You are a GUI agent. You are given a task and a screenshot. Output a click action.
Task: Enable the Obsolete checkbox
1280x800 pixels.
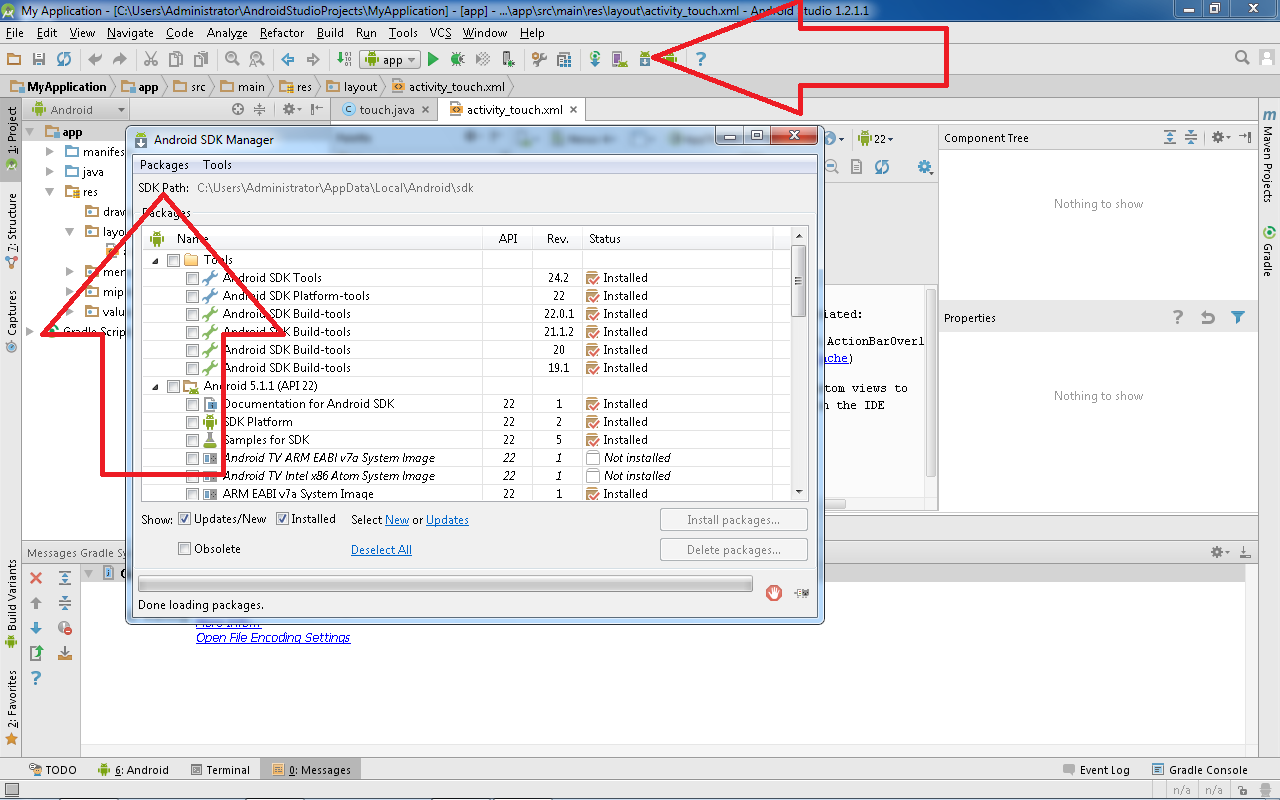coord(184,549)
